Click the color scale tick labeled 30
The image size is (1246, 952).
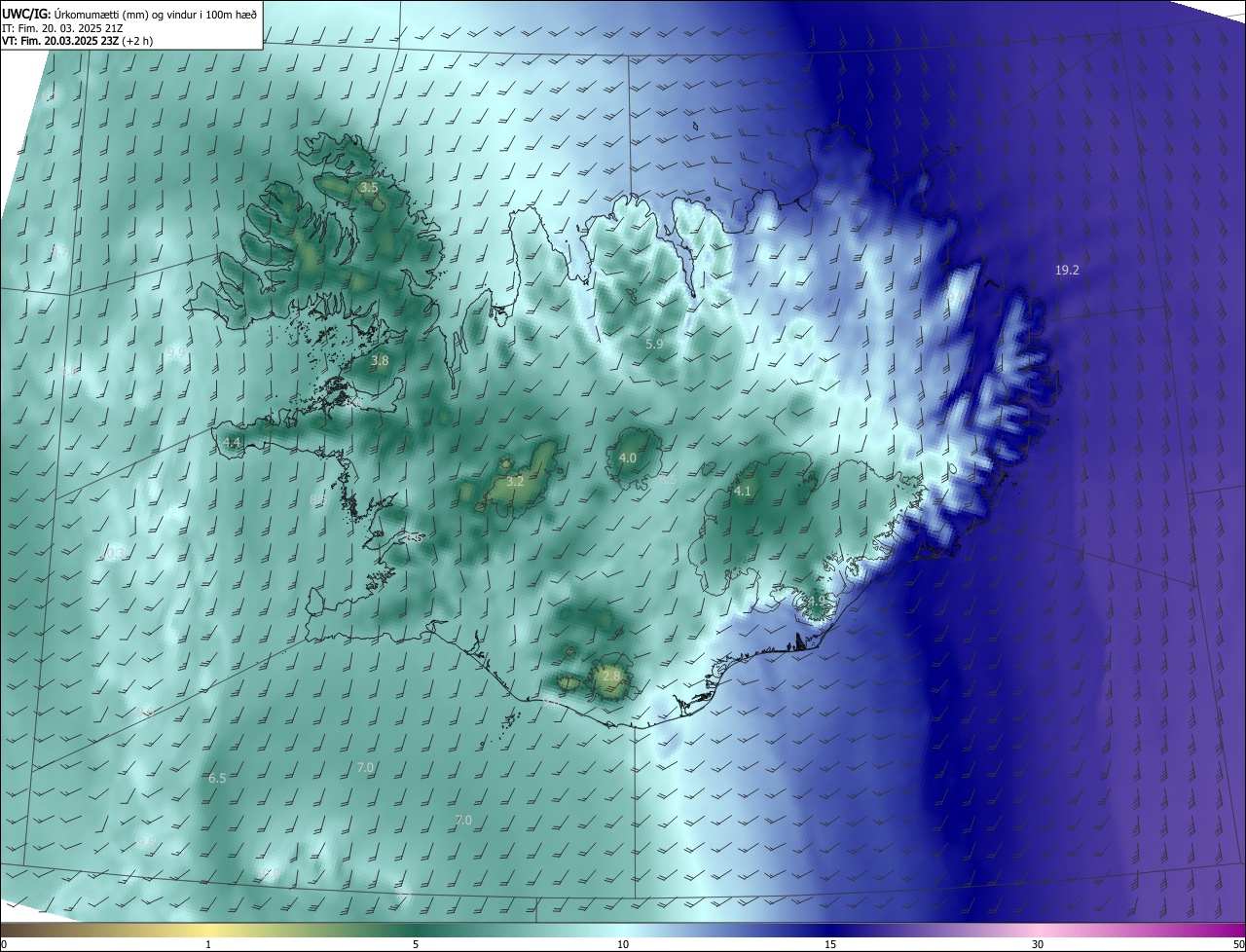pos(1038,944)
